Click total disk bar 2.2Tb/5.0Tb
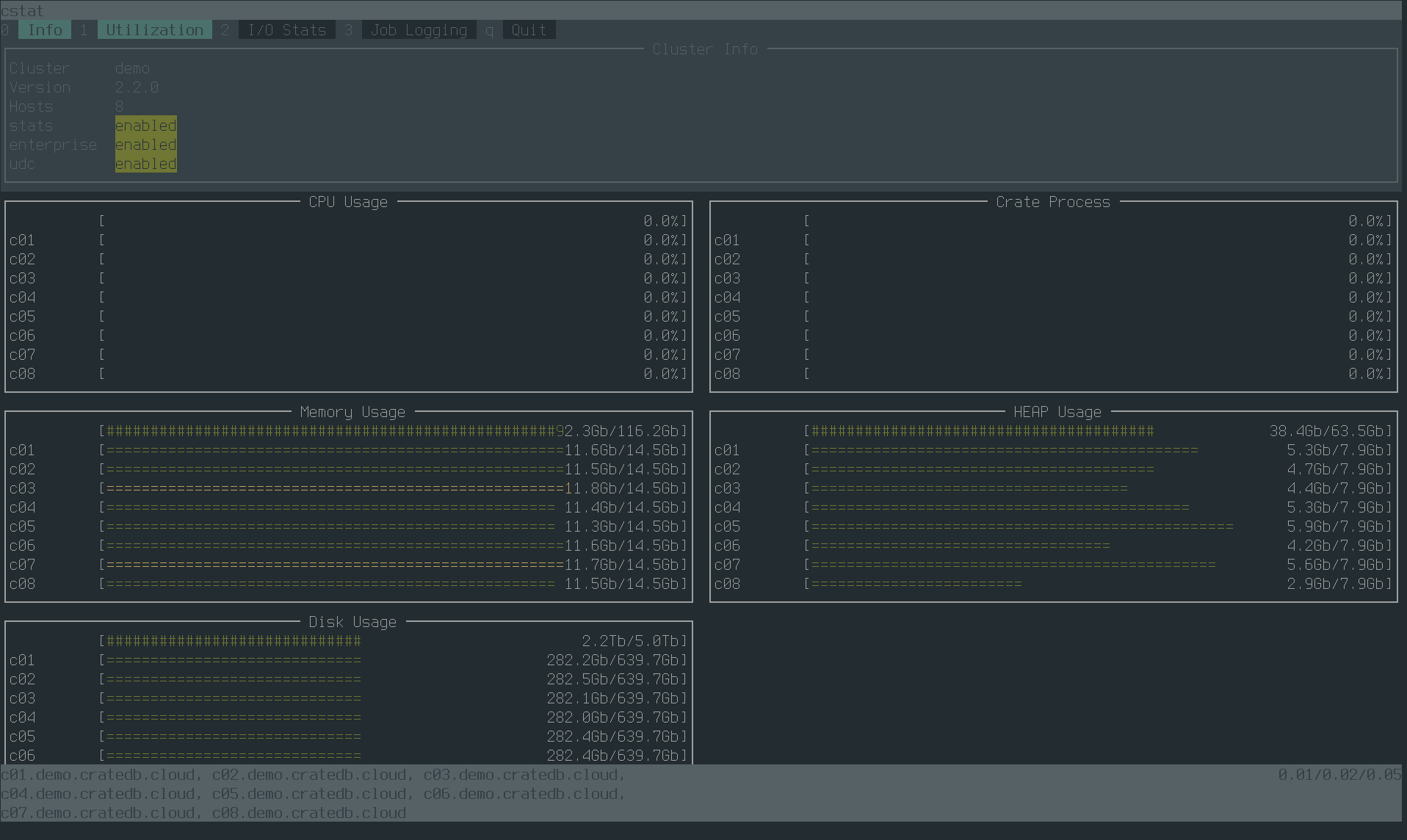The width and height of the screenshot is (1407, 840). point(393,641)
